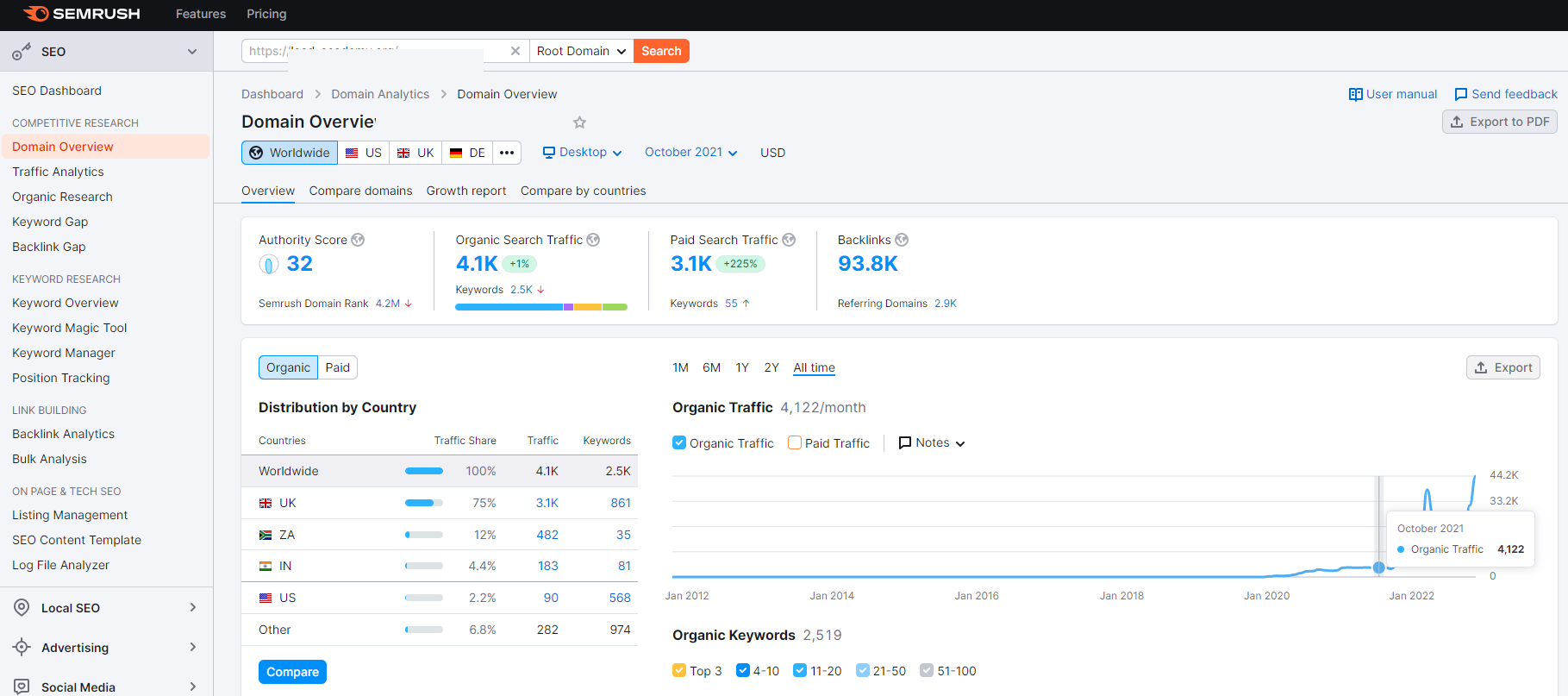Click the Organic Search Traffic info icon
Screen dimensions: 1568x696
coord(593,240)
